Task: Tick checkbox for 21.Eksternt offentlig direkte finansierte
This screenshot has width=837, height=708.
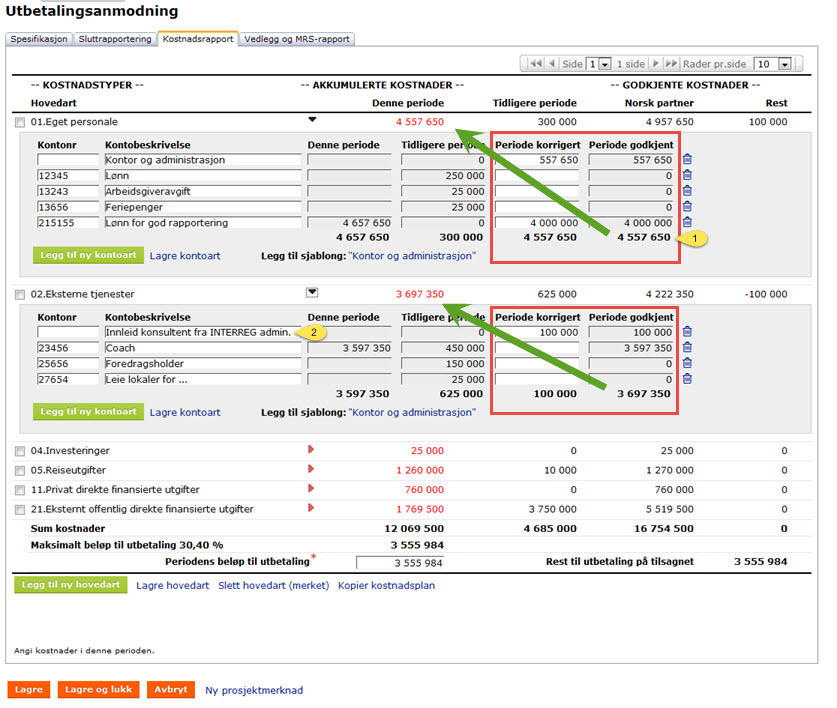Action: point(20,510)
